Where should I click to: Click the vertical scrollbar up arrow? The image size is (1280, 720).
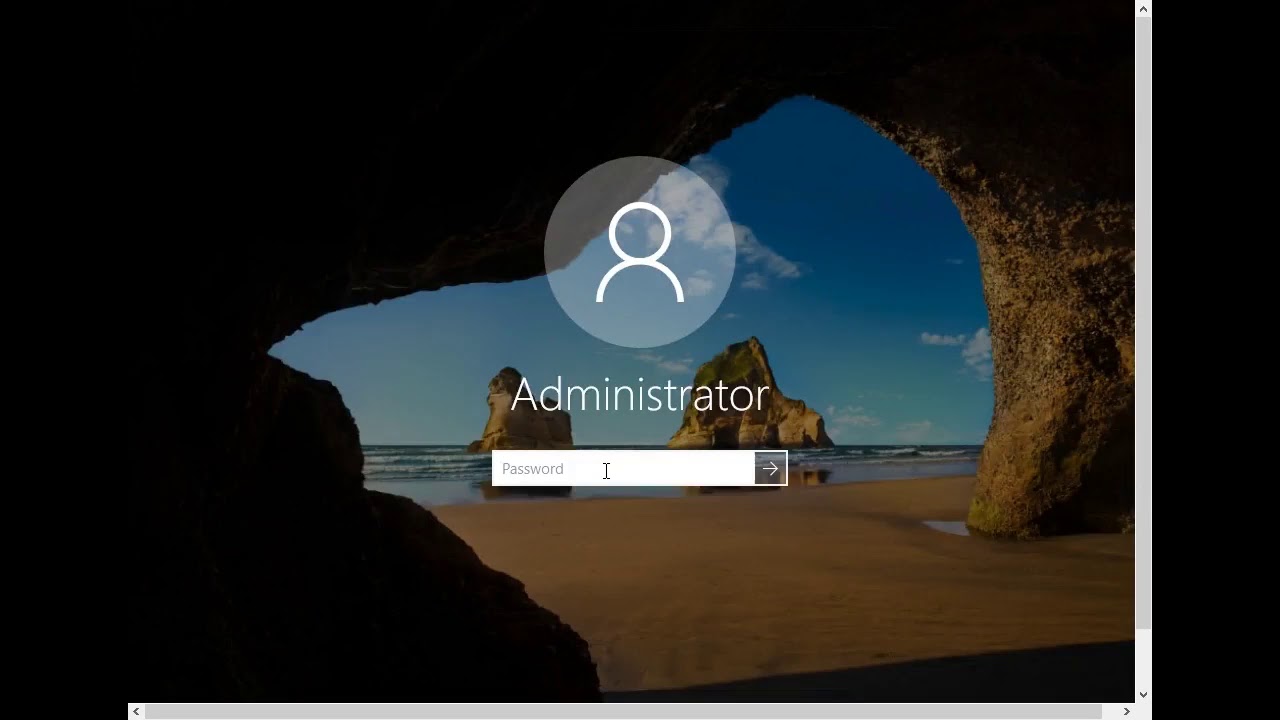1143,8
